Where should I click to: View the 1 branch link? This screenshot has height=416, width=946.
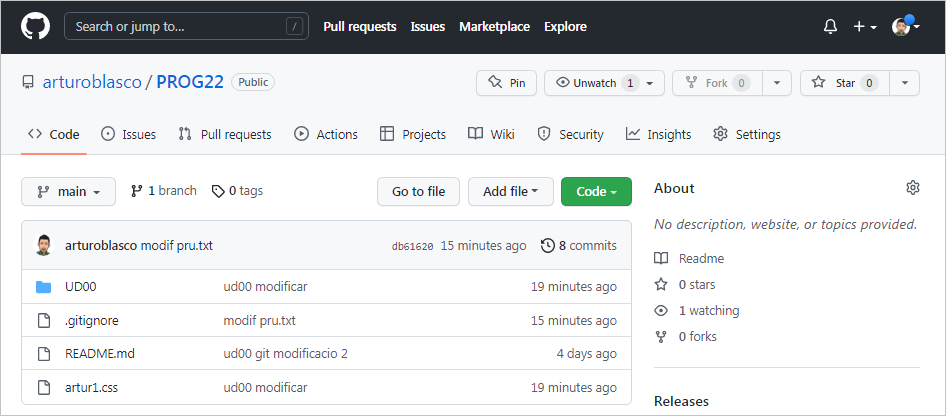click(163, 191)
